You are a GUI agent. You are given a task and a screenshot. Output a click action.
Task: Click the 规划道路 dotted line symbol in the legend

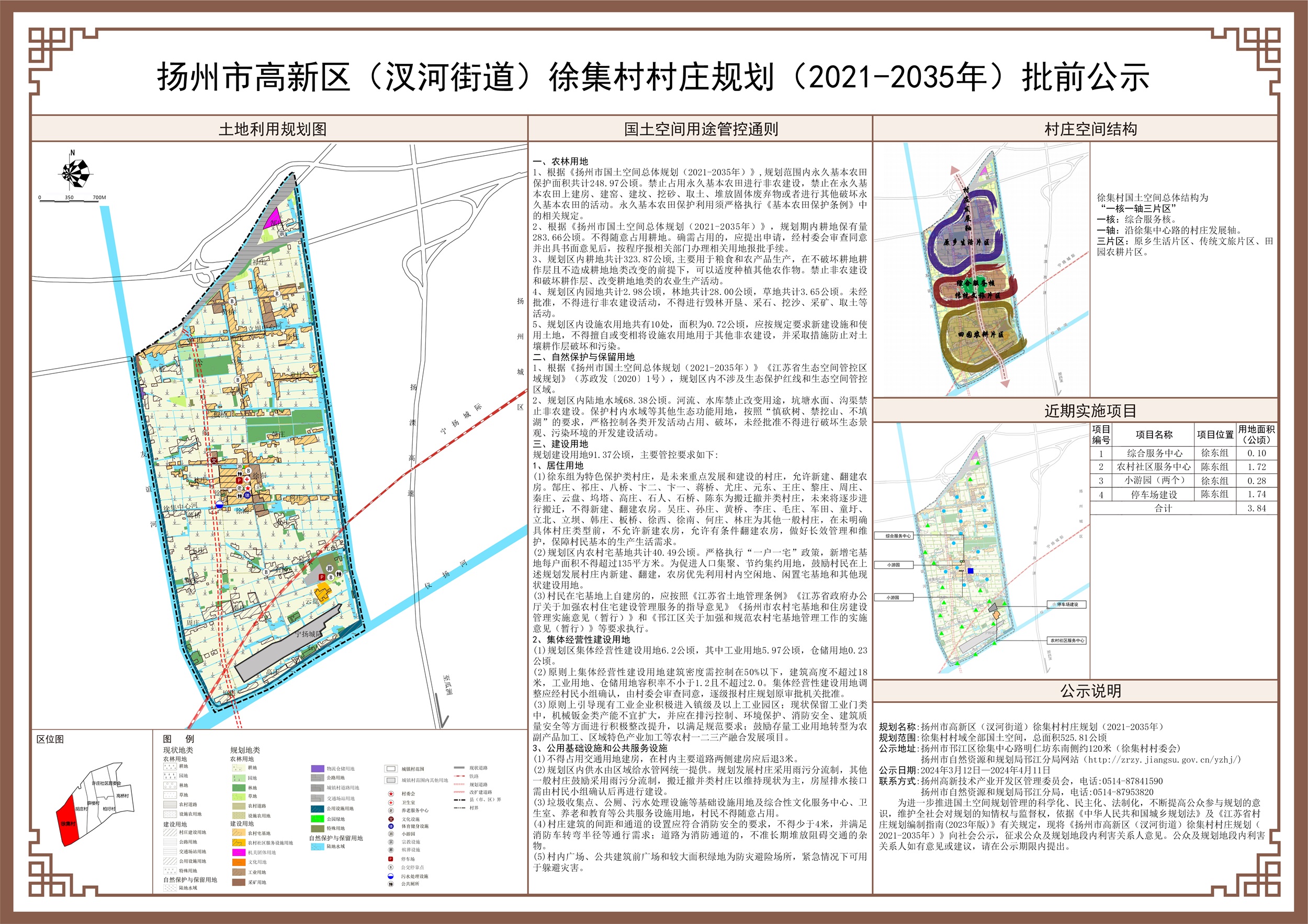coord(459,784)
